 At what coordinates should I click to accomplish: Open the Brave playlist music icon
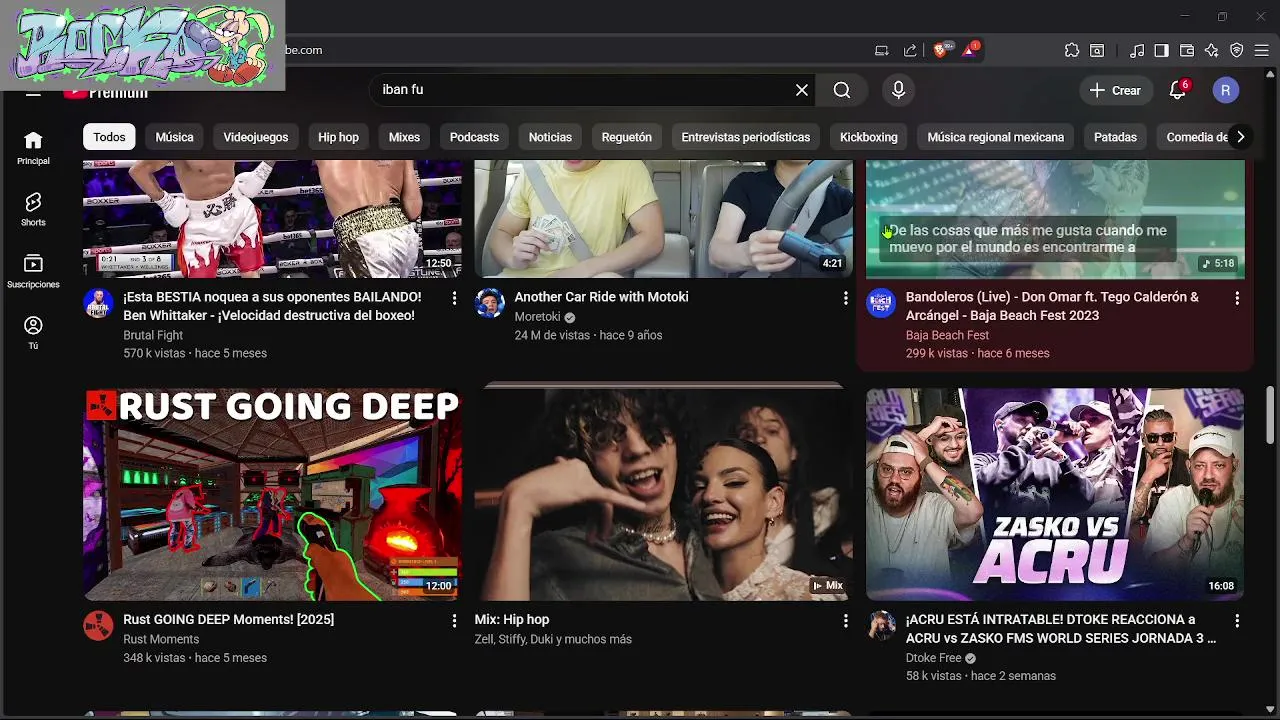coord(1137,50)
